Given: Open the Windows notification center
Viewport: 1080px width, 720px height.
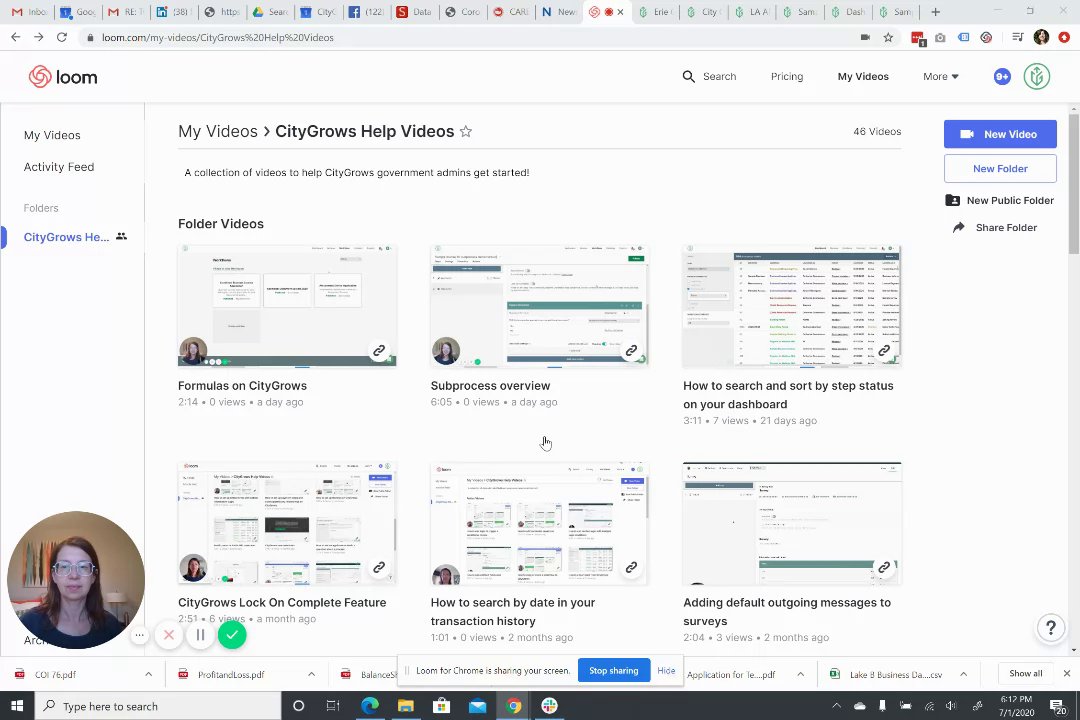Looking at the screenshot, I should (1057, 706).
